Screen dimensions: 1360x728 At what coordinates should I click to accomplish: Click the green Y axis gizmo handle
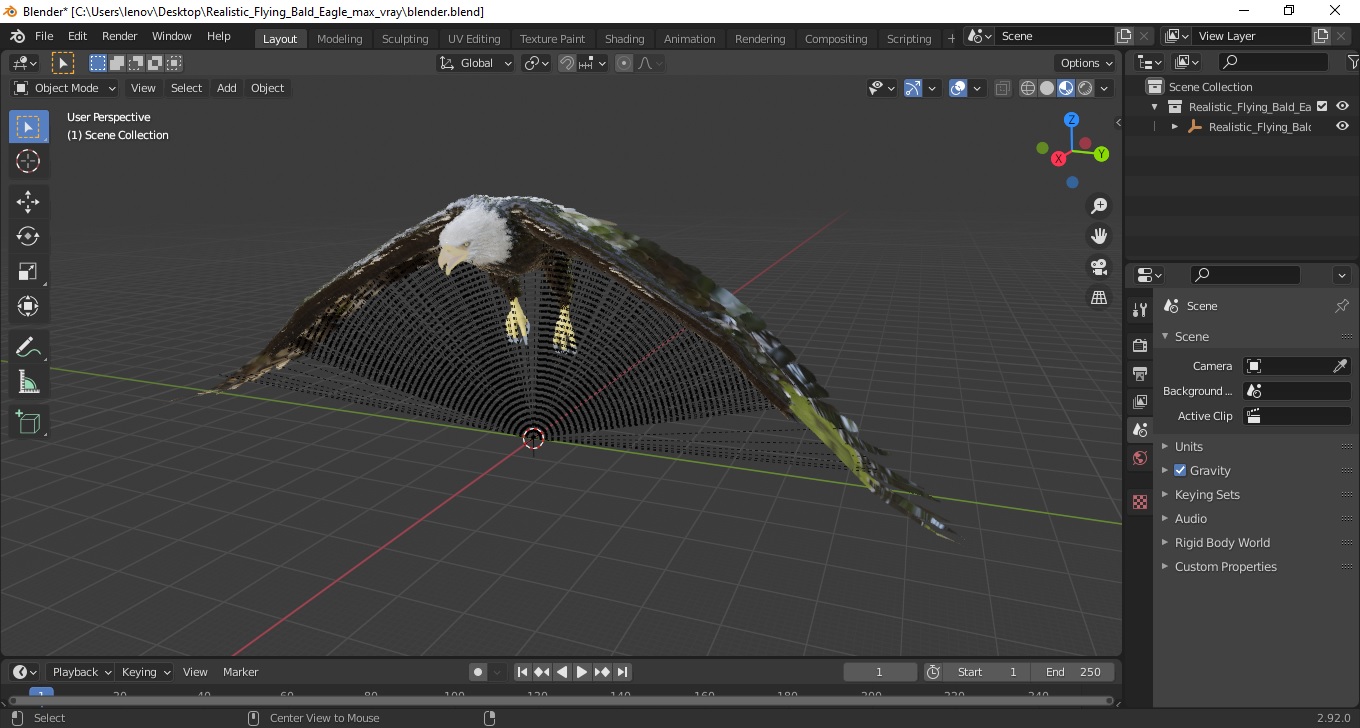[x=1101, y=154]
